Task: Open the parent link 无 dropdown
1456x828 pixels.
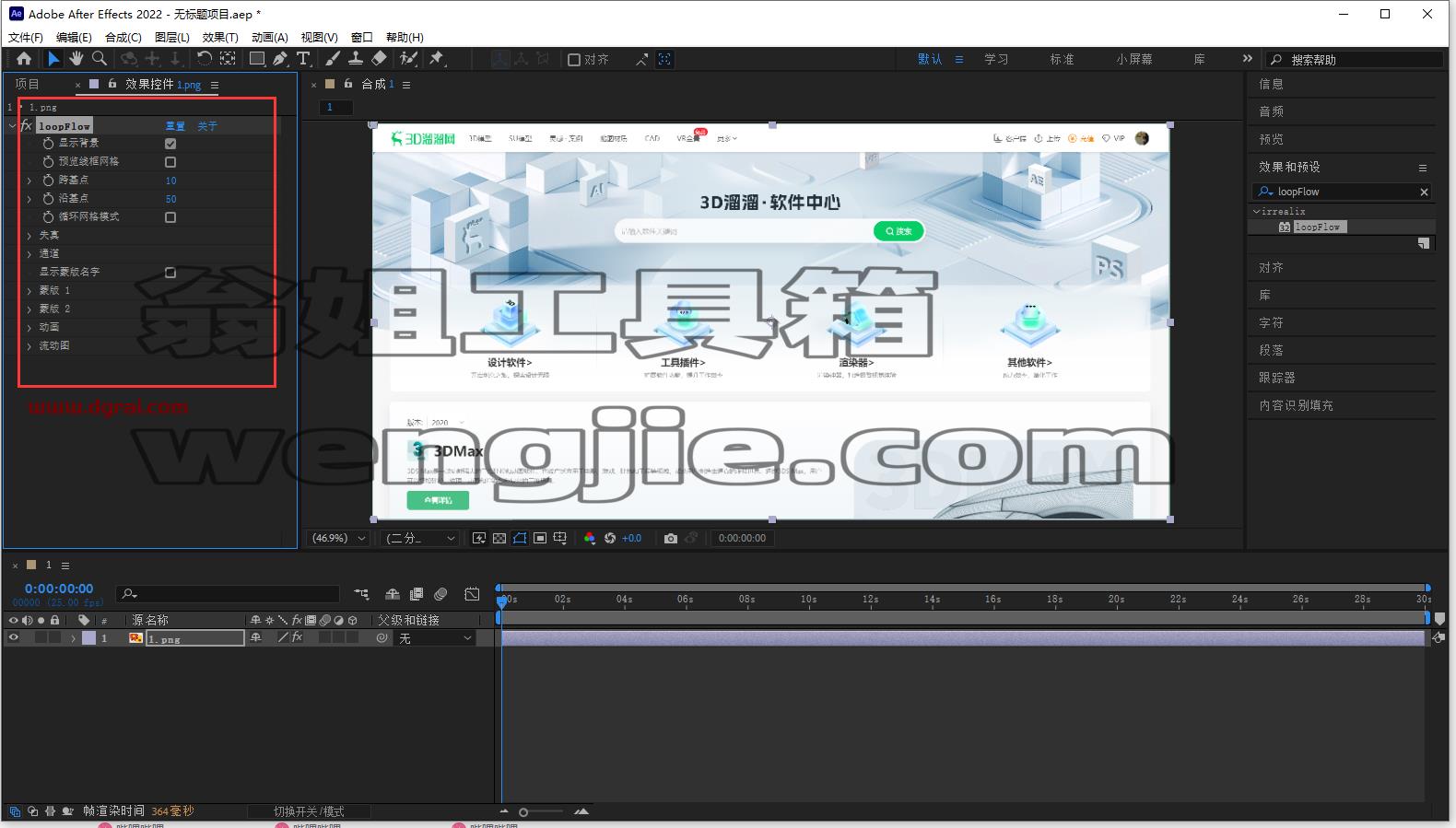Action: pyautogui.click(x=435, y=638)
